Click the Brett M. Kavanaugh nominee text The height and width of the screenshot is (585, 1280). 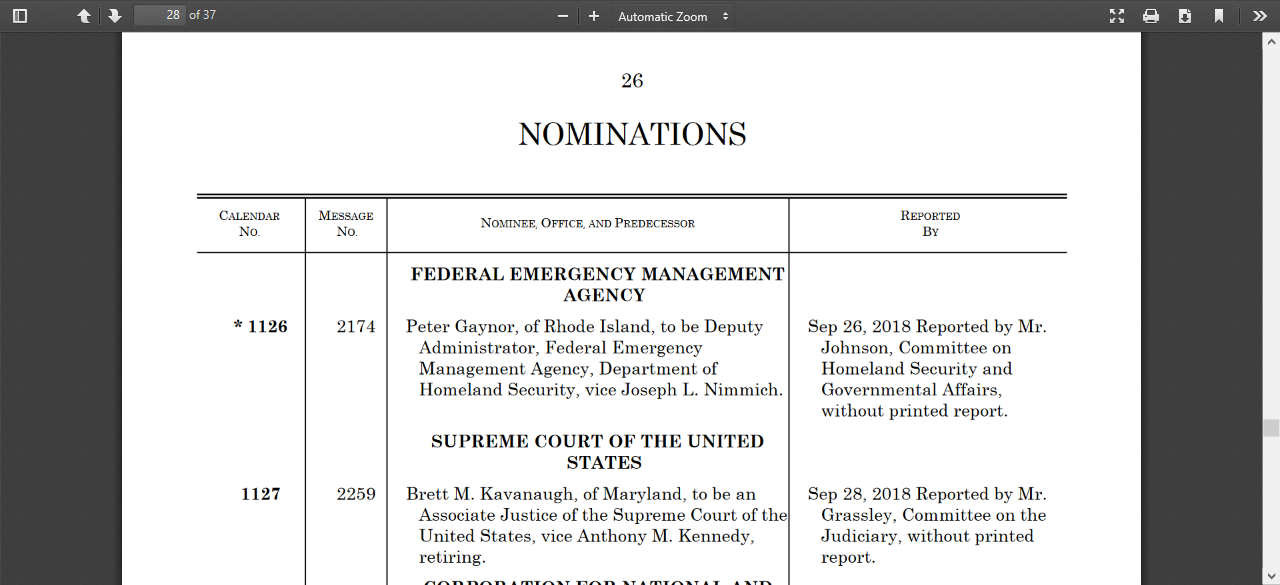[596, 526]
